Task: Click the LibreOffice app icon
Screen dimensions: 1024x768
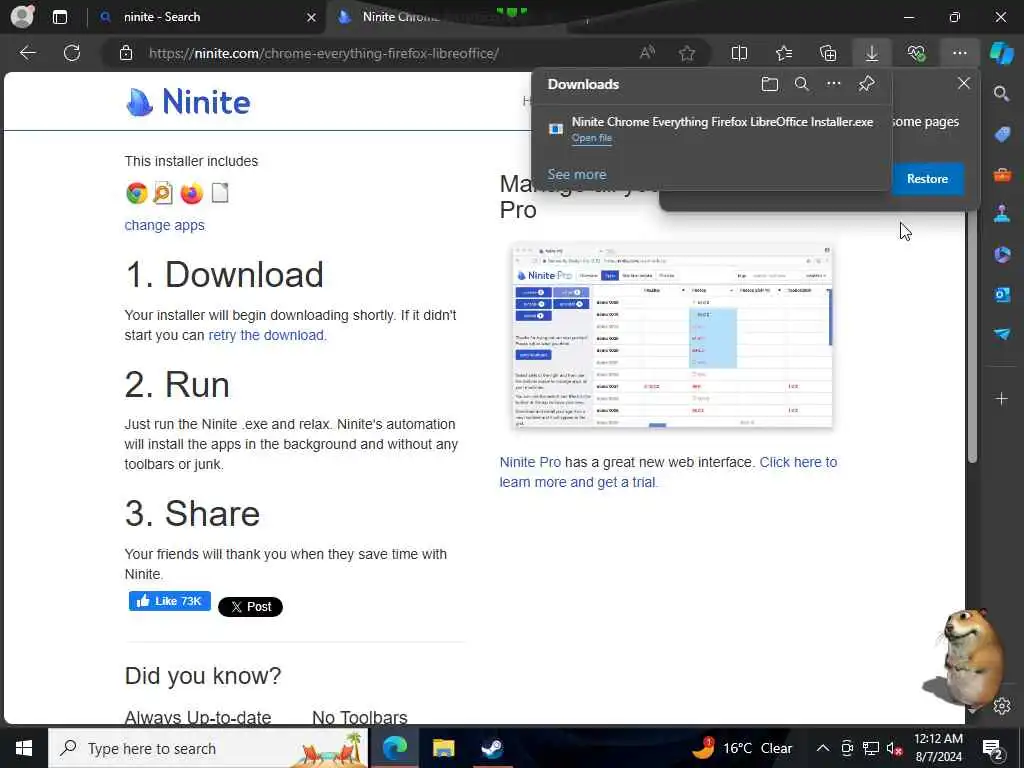Action: [220, 193]
